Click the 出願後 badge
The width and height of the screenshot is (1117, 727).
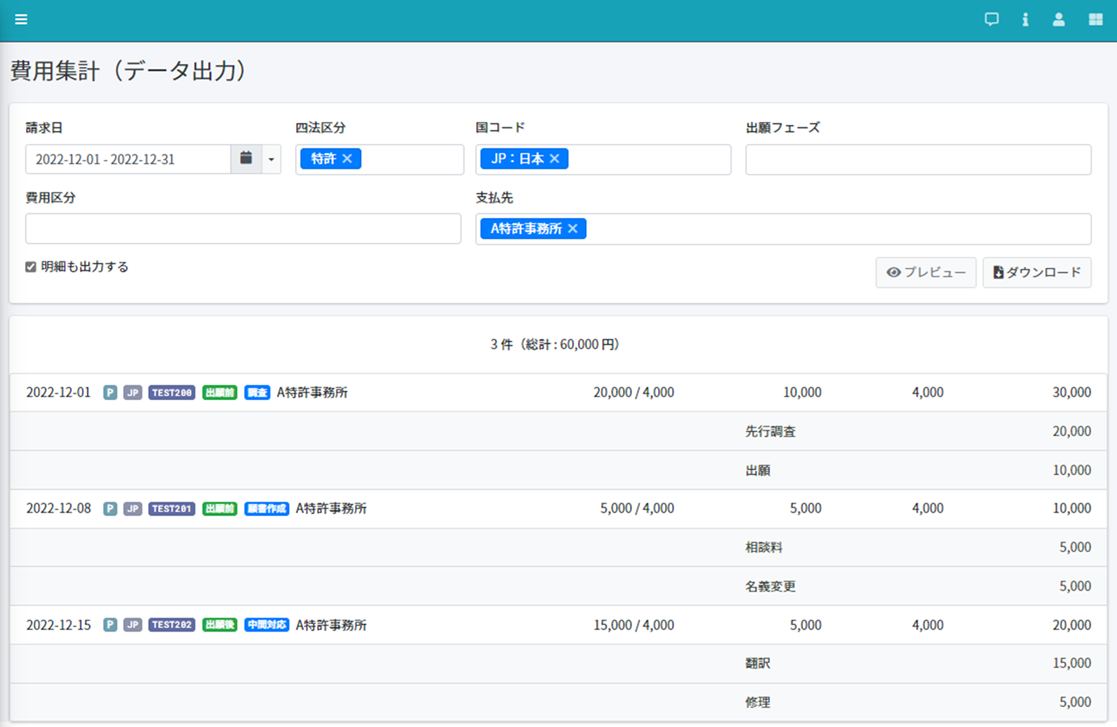click(x=219, y=624)
